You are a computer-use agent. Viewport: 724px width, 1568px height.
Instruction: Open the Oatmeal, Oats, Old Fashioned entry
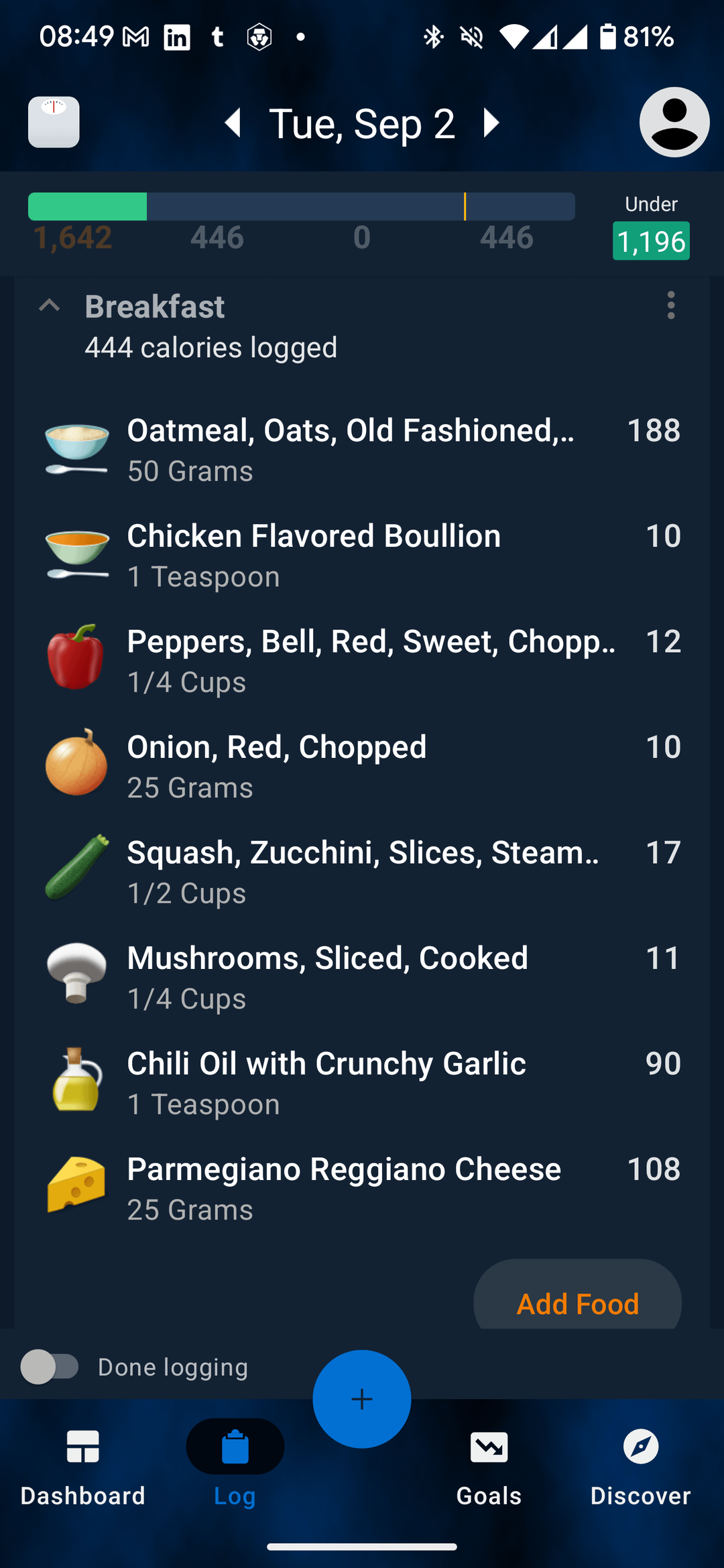click(x=350, y=449)
